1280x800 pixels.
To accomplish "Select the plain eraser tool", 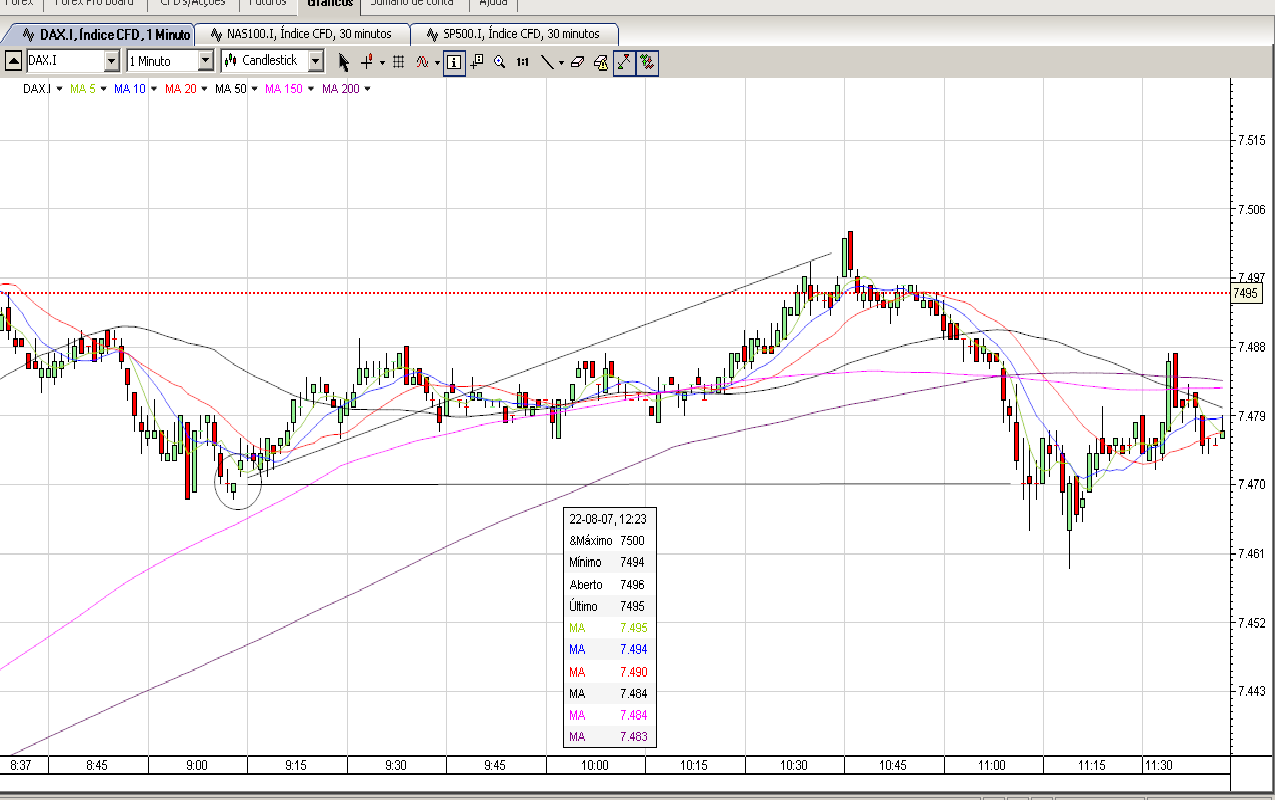I will [x=579, y=62].
